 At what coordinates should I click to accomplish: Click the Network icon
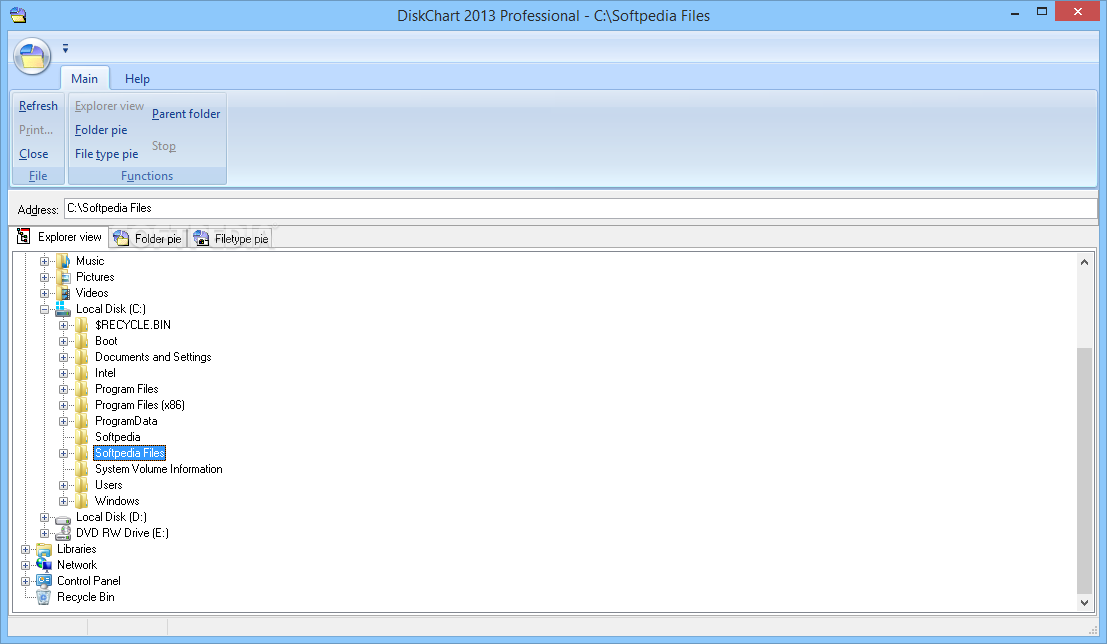[44, 565]
